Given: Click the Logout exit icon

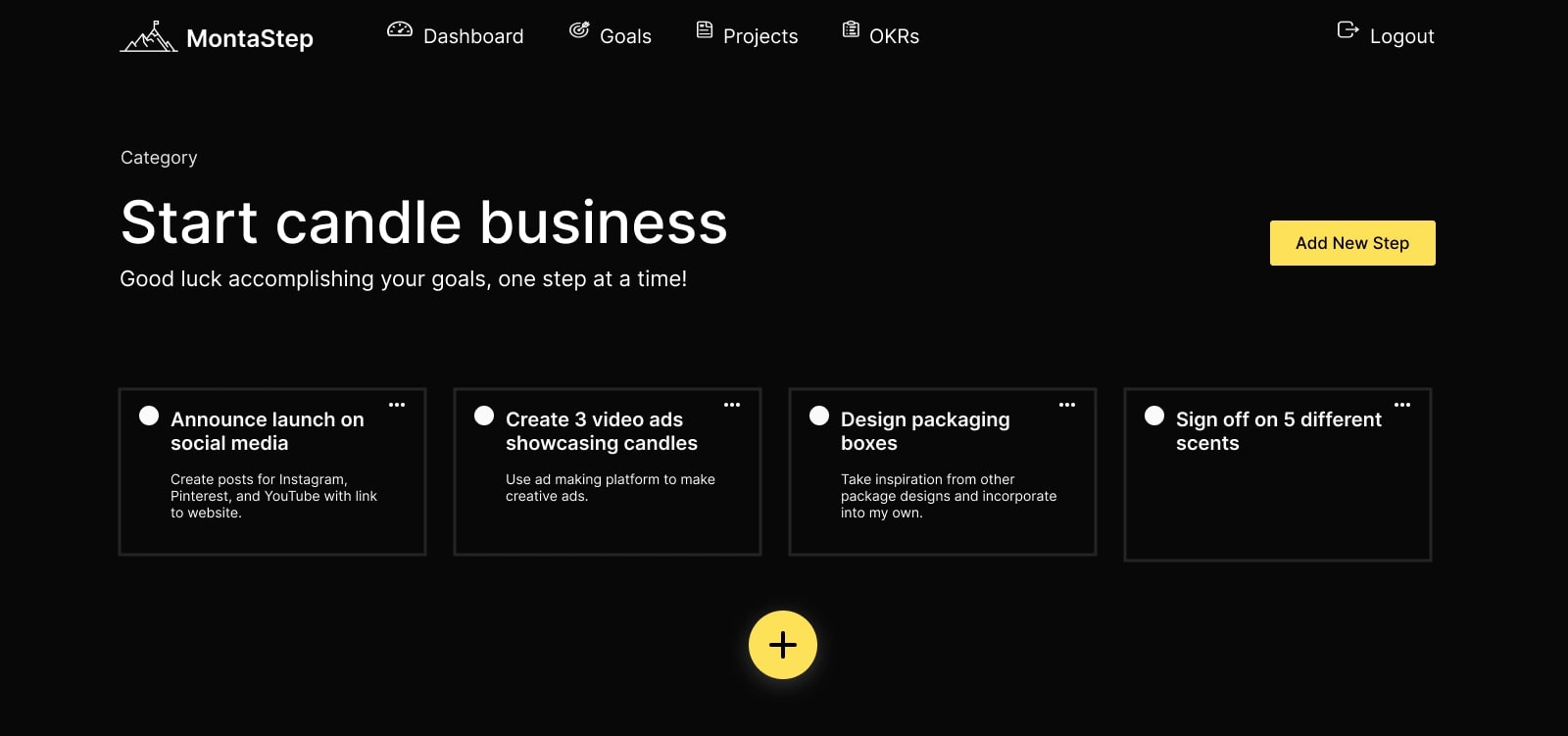Looking at the screenshot, I should (1347, 30).
